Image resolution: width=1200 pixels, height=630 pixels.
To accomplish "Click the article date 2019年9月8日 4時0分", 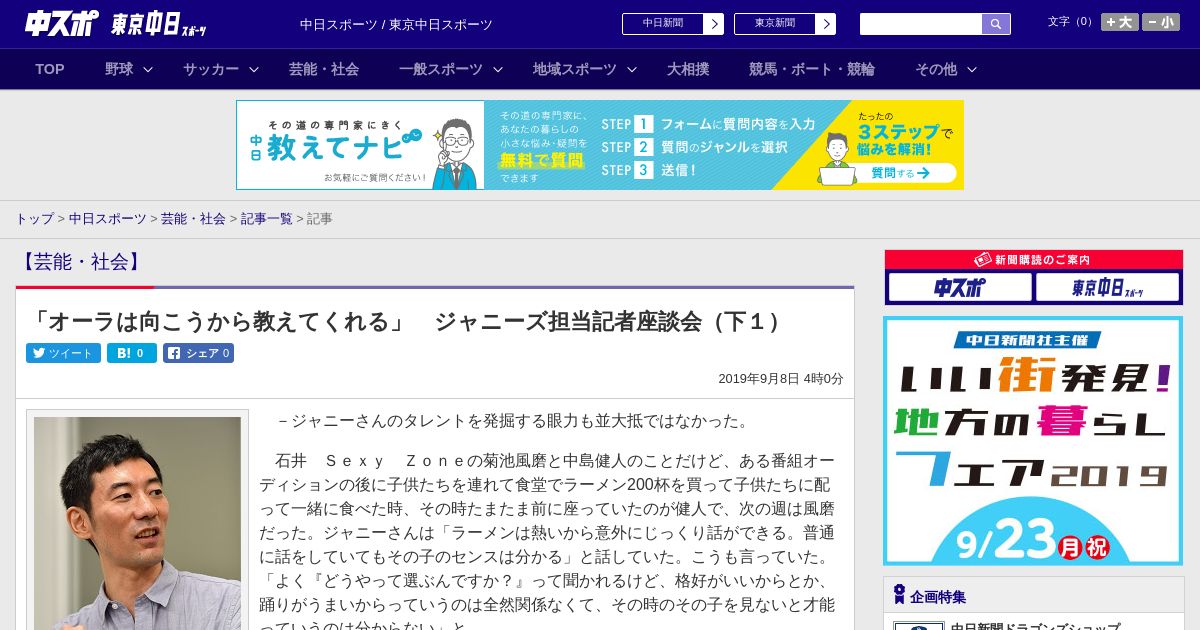I will pyautogui.click(x=781, y=379).
